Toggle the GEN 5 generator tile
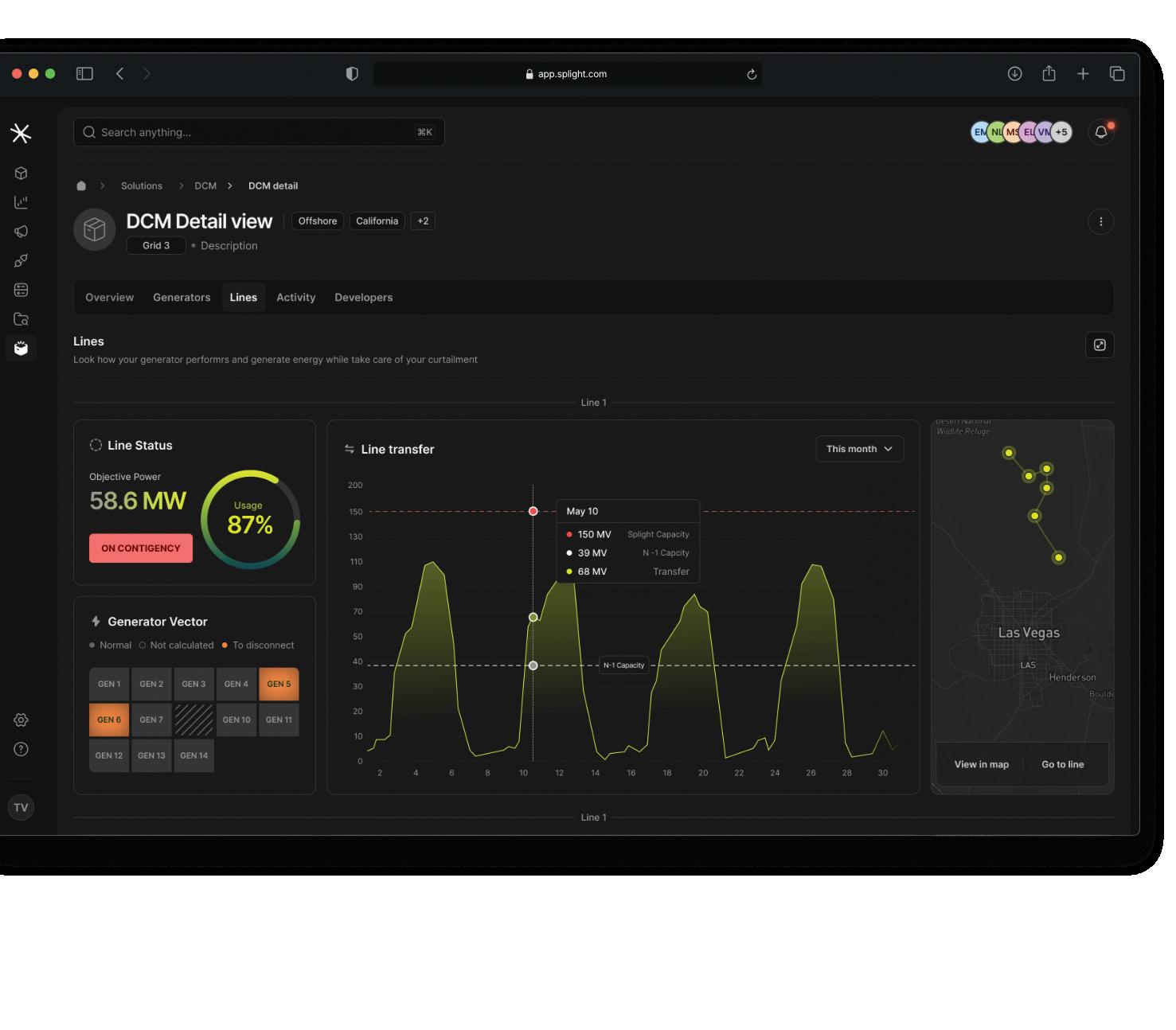The width and height of the screenshot is (1176, 1030). coord(279,684)
